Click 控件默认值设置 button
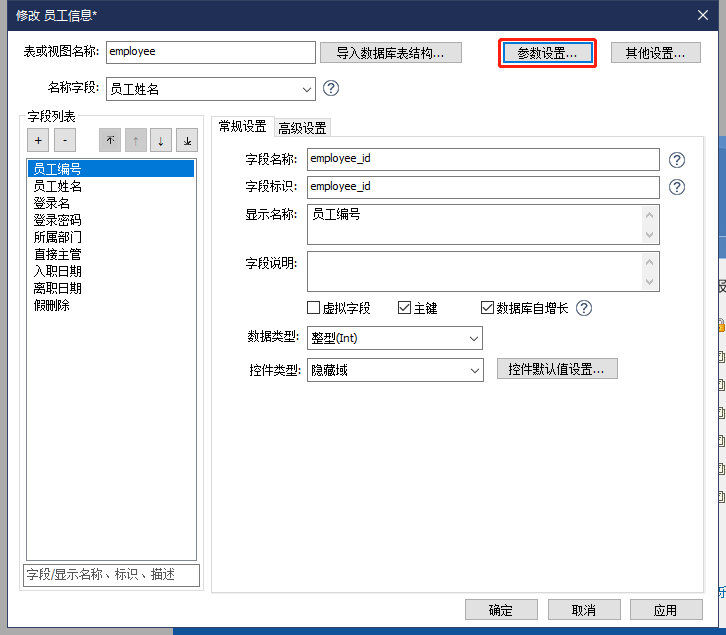726x635 pixels. click(x=557, y=369)
